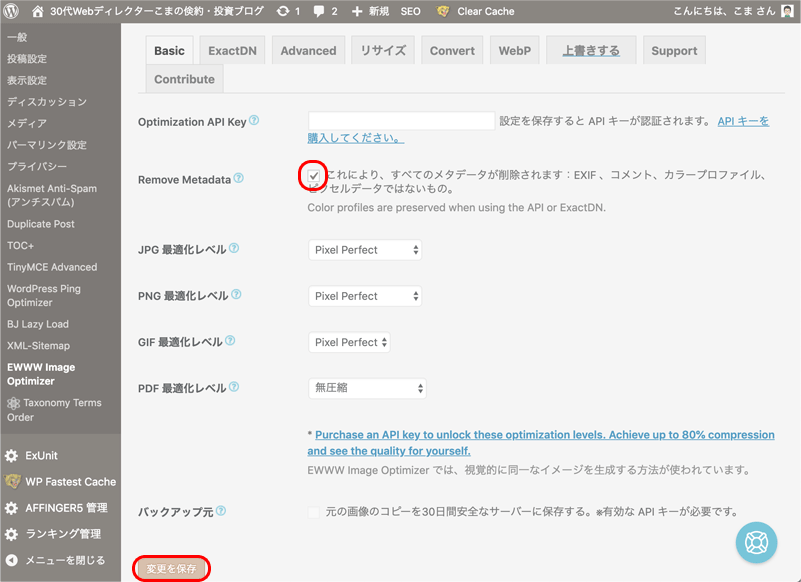The height and width of the screenshot is (582, 801).
Task: Collapse menu with メニューを閉じる arrow icon
Action: coord(11,561)
